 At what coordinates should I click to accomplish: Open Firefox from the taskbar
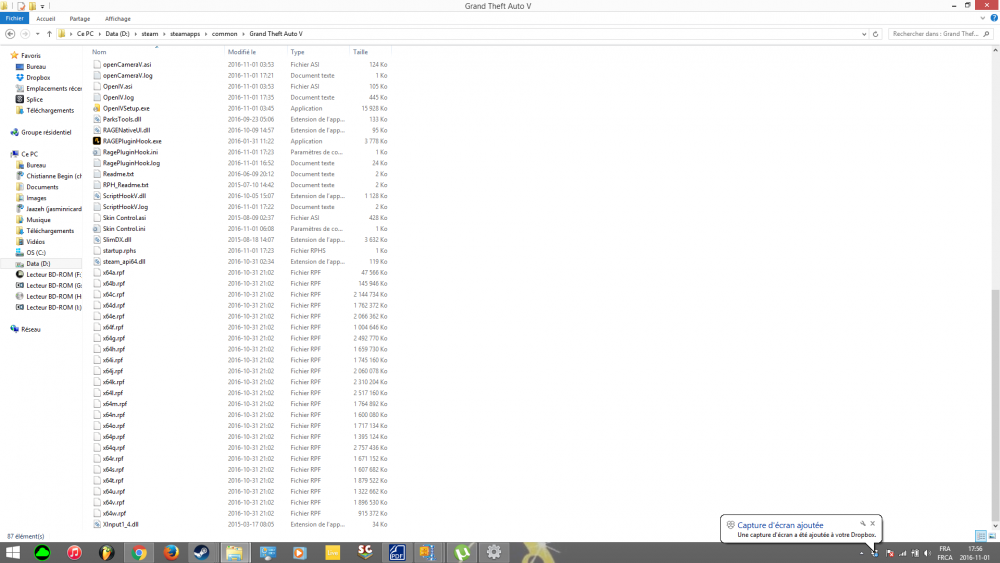pyautogui.click(x=170, y=552)
